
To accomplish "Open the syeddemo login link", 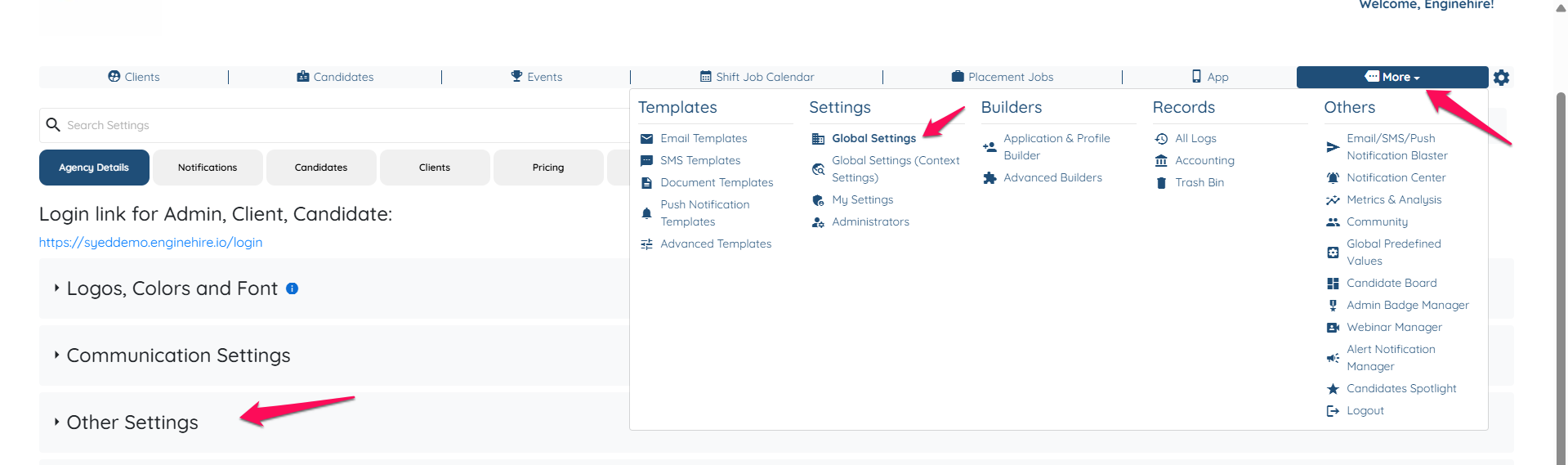I will (x=150, y=243).
